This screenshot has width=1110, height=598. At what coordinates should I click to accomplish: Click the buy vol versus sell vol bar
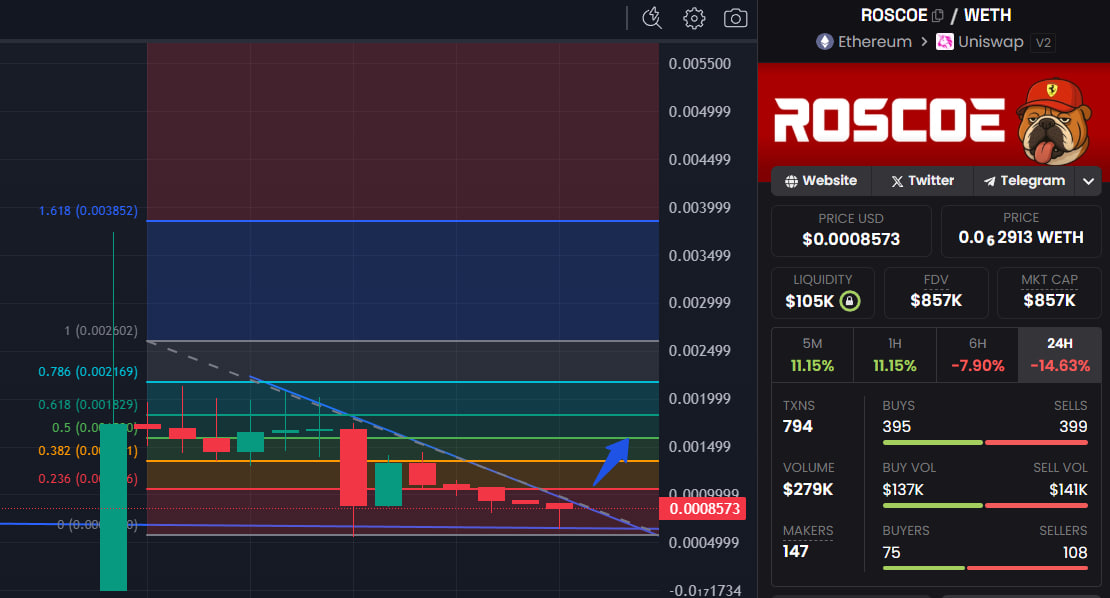tap(985, 506)
